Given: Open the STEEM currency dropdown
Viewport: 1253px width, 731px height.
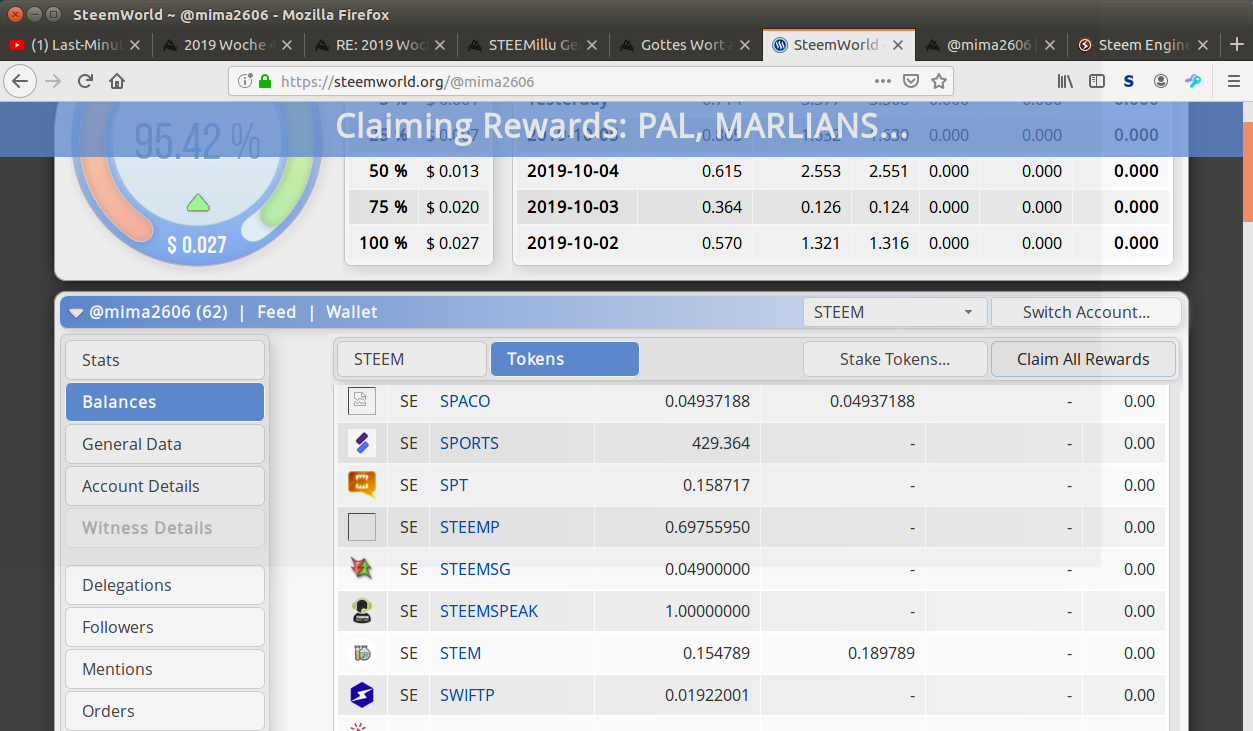Looking at the screenshot, I should click(x=894, y=312).
